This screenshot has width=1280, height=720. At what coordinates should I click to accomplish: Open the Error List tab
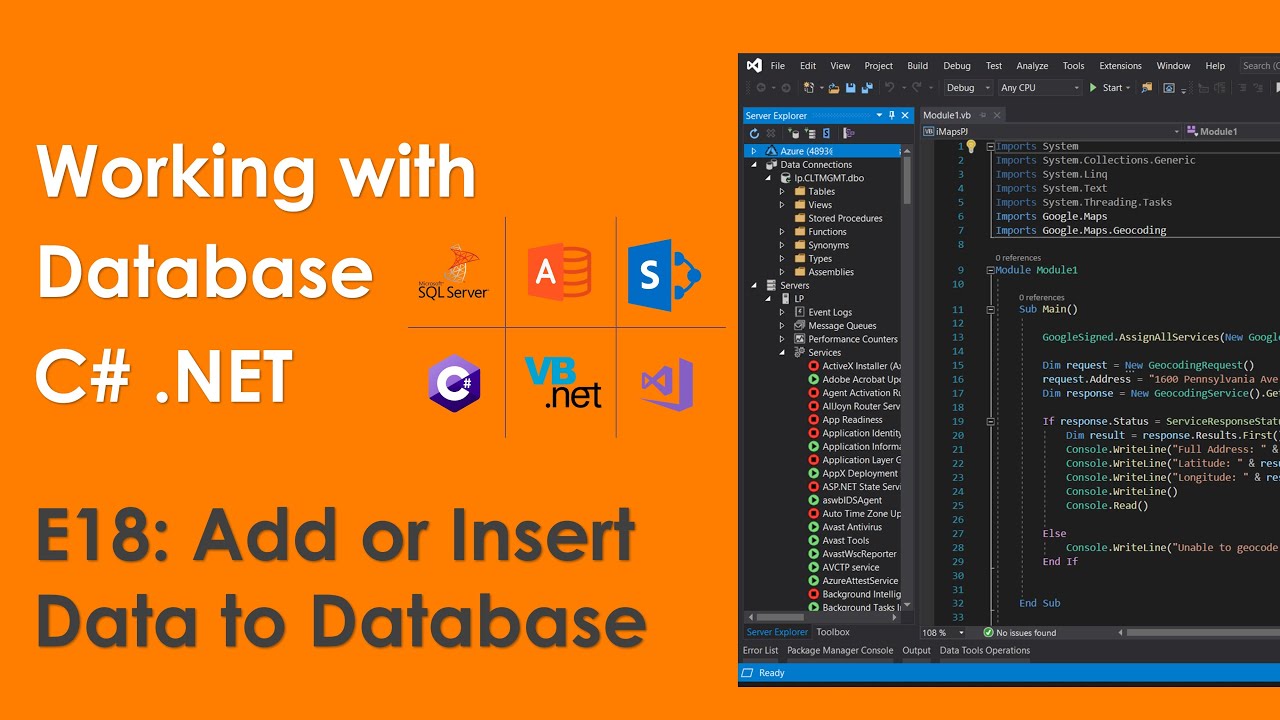pyautogui.click(x=760, y=650)
